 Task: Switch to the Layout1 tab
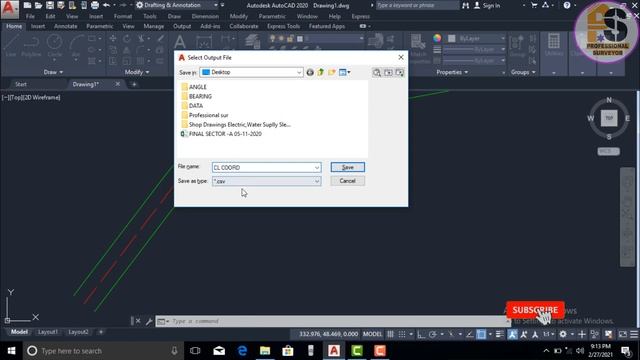pos(48,332)
